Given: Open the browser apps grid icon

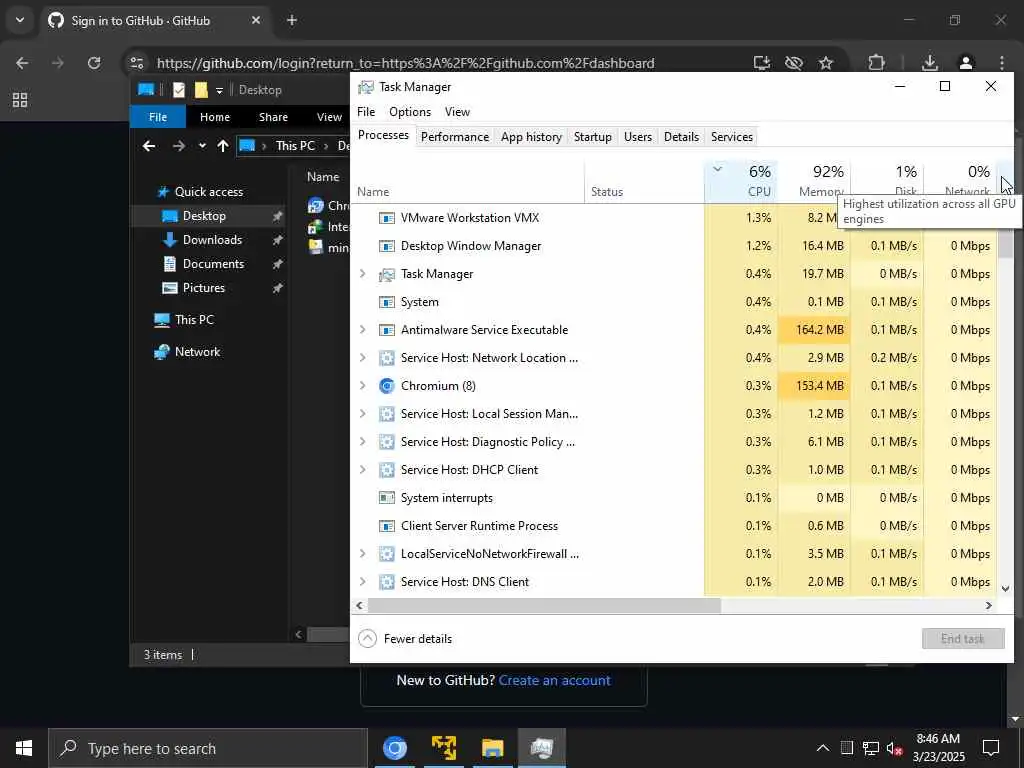Looking at the screenshot, I should 20,100.
